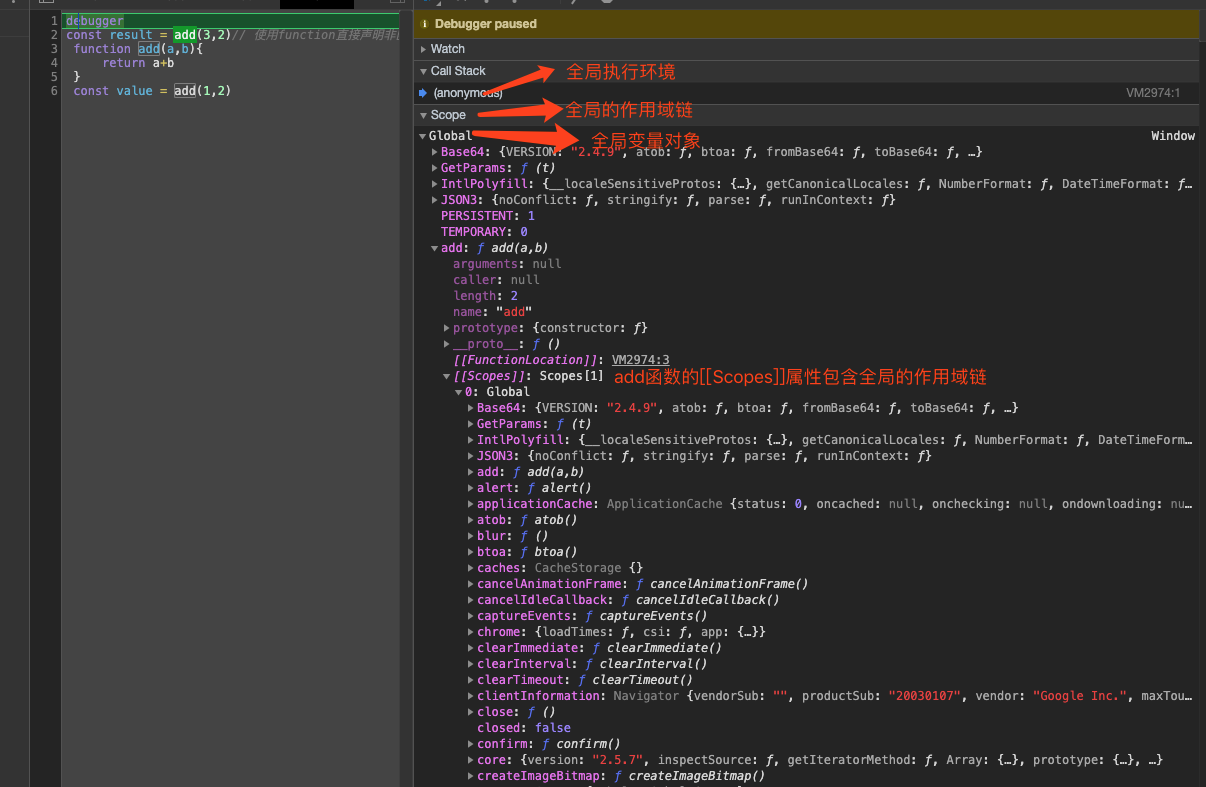Expand JSON3 directly under the top Global

coord(435,200)
